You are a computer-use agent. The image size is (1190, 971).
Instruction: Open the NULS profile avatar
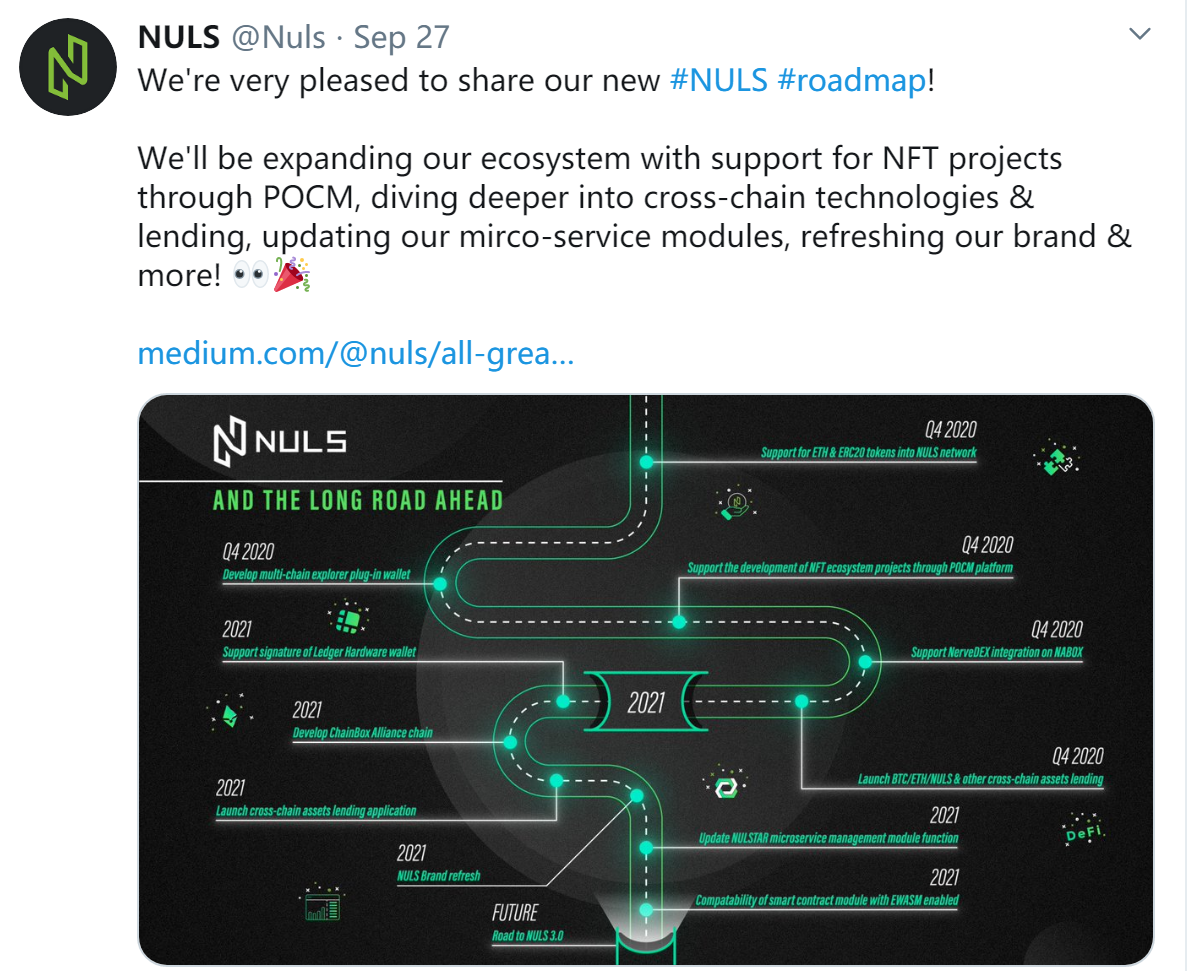point(68,67)
